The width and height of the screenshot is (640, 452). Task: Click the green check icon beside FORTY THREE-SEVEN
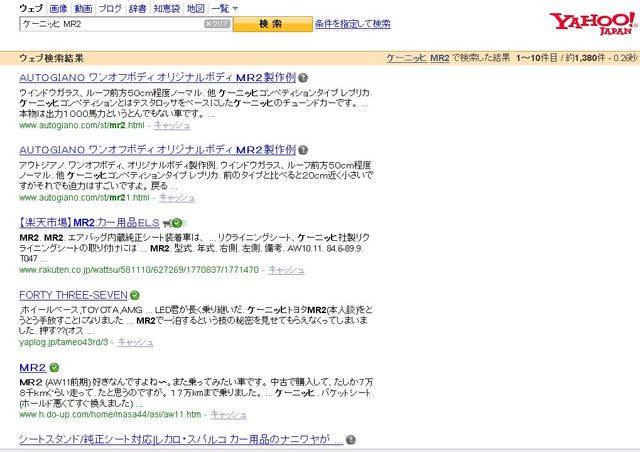click(x=135, y=295)
